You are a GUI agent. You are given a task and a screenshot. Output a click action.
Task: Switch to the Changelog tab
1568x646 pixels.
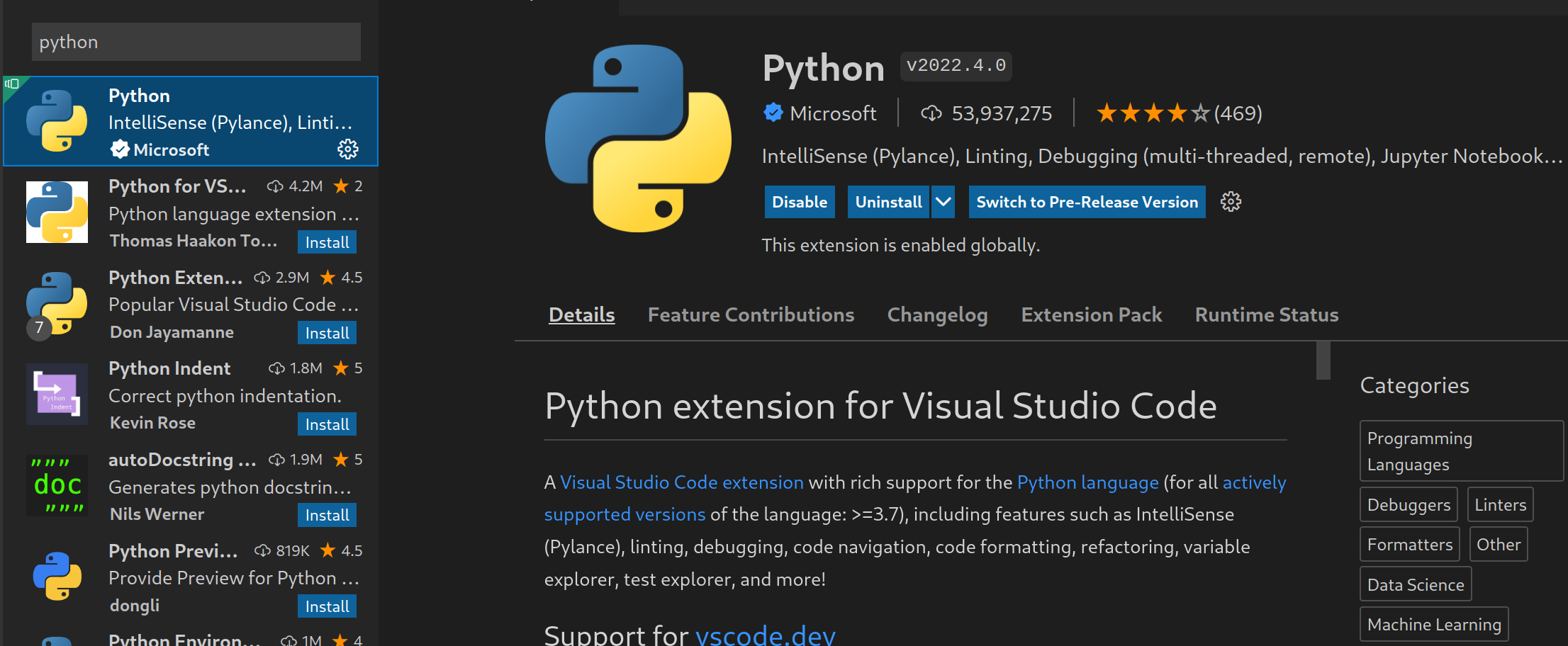tap(937, 314)
